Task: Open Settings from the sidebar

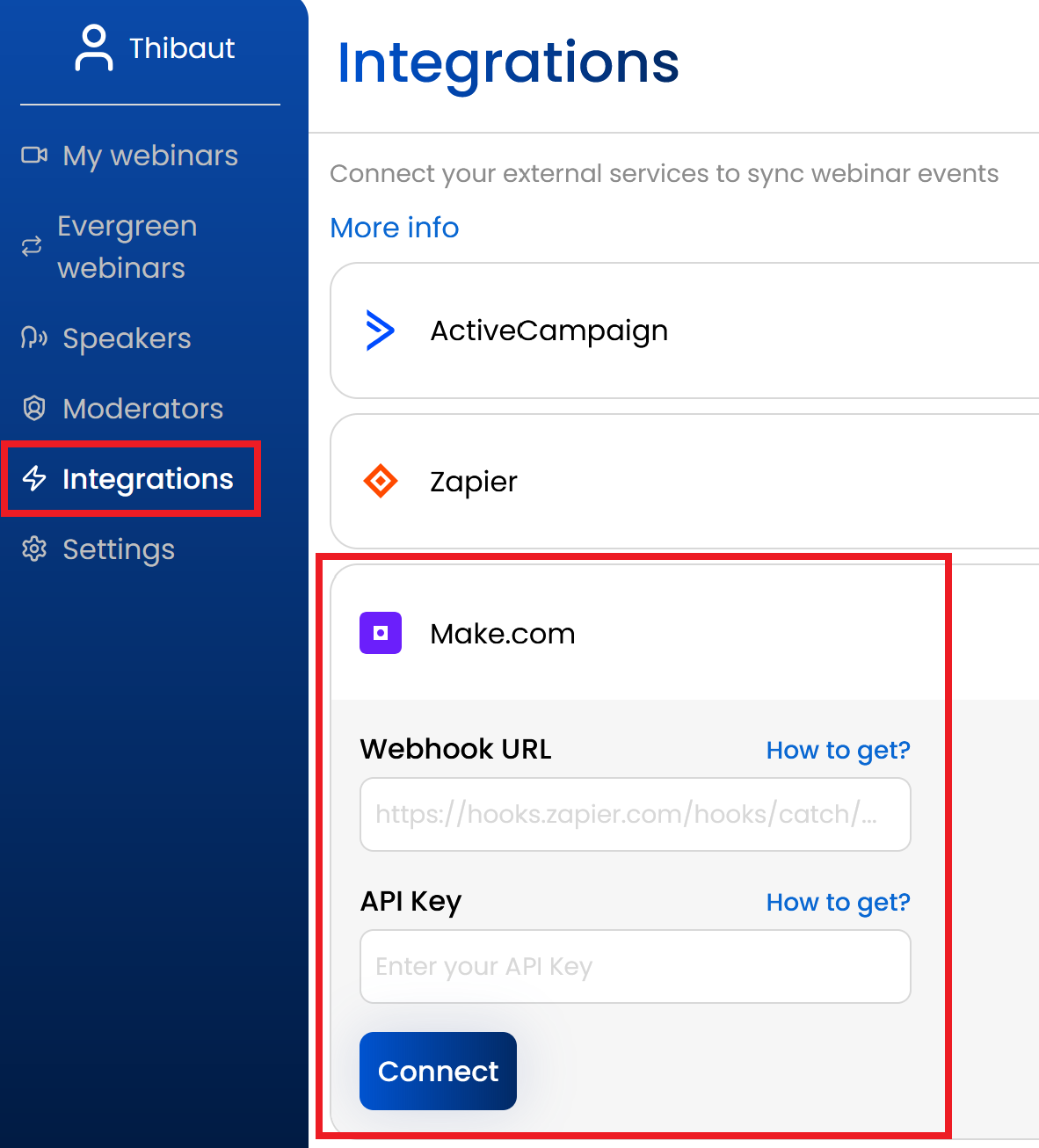Action: pos(119,549)
